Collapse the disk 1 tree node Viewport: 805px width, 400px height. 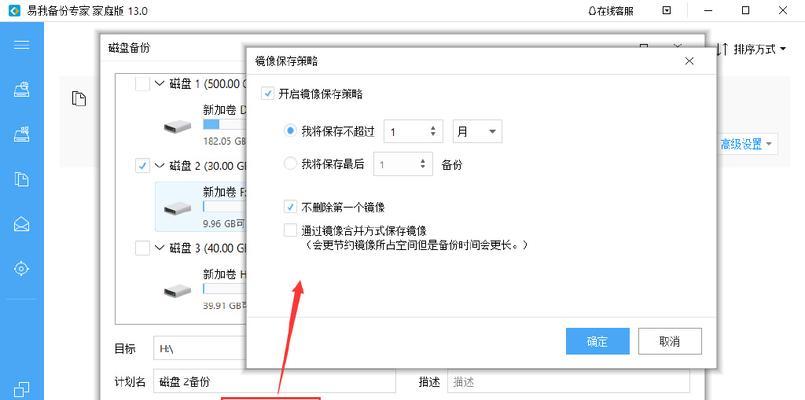pyautogui.click(x=160, y=84)
